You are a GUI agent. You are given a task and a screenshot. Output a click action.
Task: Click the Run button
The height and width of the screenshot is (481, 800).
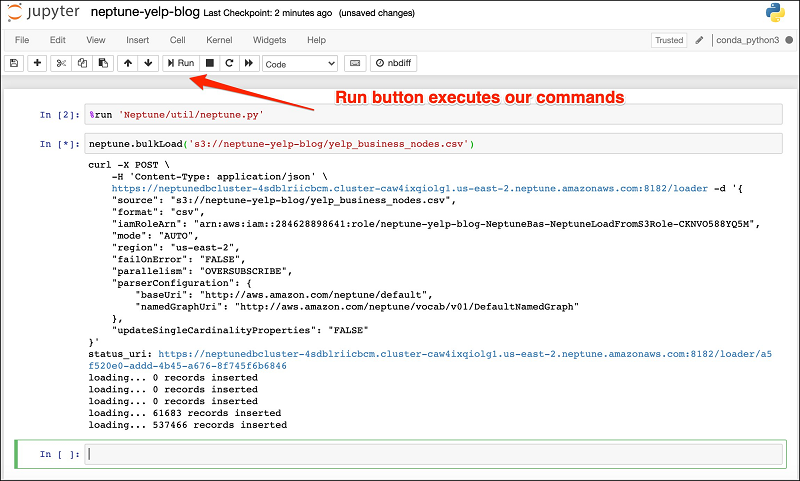[x=181, y=63]
